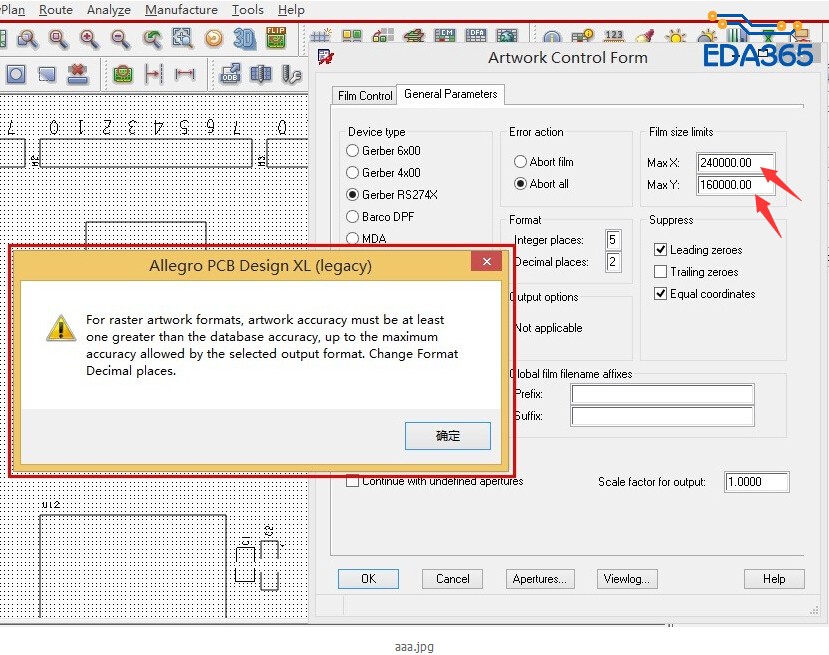Click the grid toggle toolbar icon

pyautogui.click(x=320, y=36)
